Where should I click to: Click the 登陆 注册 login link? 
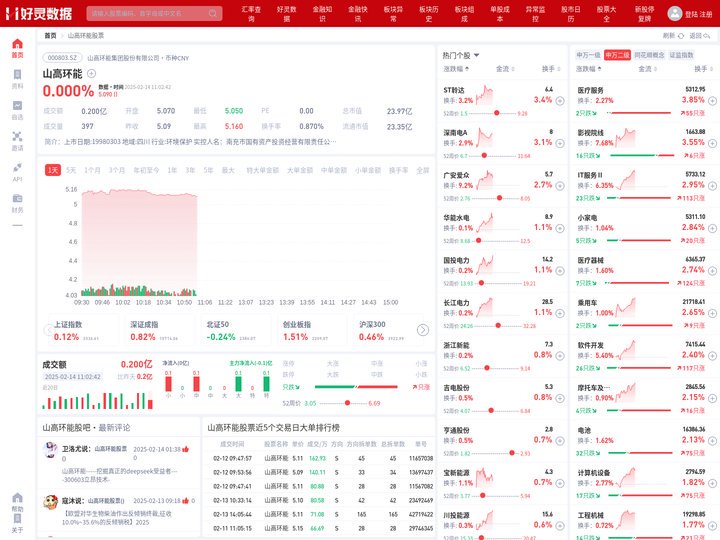tap(698, 14)
